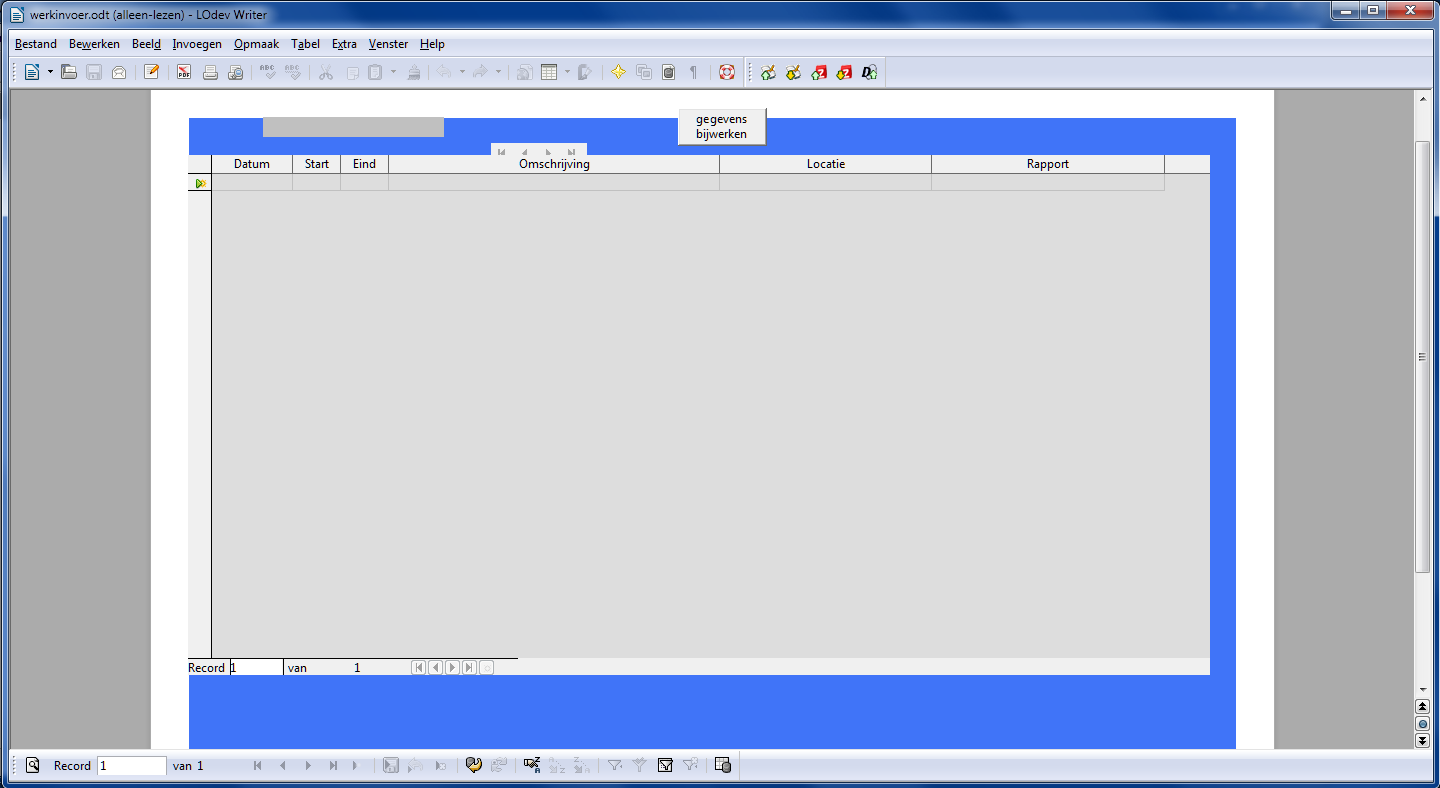Toggle Formatting Marks pilcrow icon
Image resolution: width=1440 pixels, height=788 pixels.
pyautogui.click(x=693, y=72)
